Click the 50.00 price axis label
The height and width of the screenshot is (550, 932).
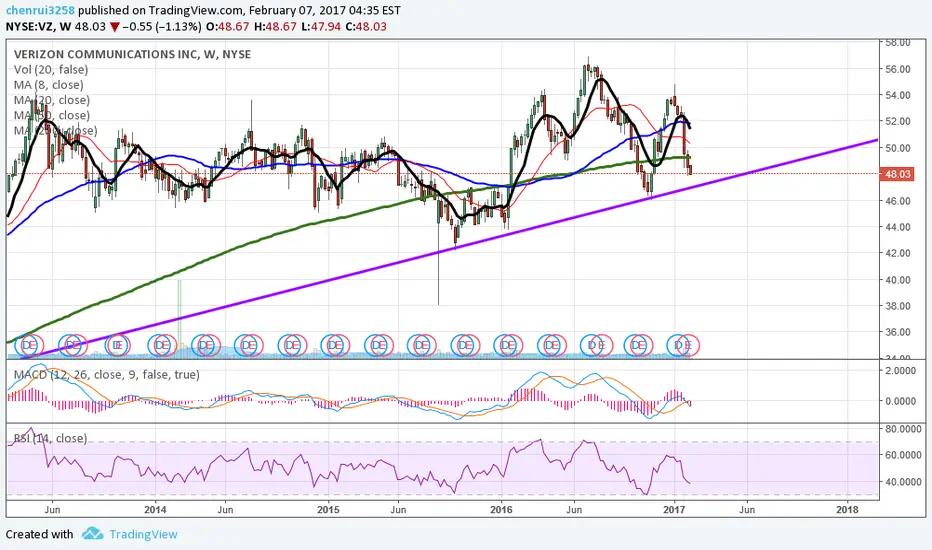click(898, 148)
